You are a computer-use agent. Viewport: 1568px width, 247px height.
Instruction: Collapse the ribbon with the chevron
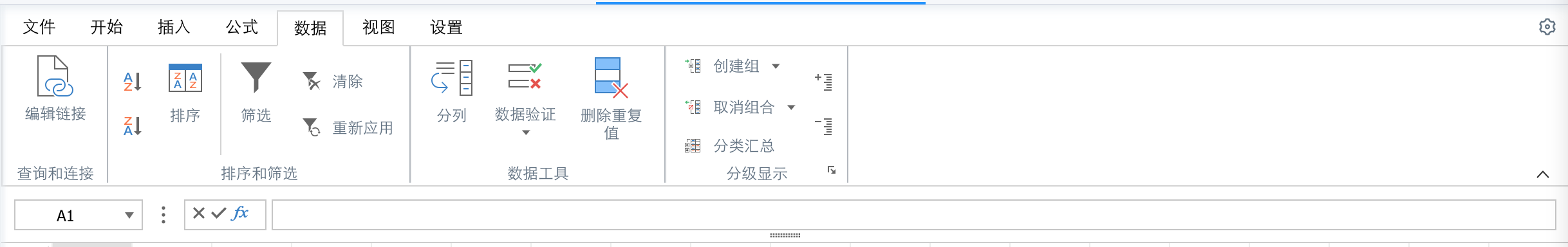pyautogui.click(x=1543, y=174)
